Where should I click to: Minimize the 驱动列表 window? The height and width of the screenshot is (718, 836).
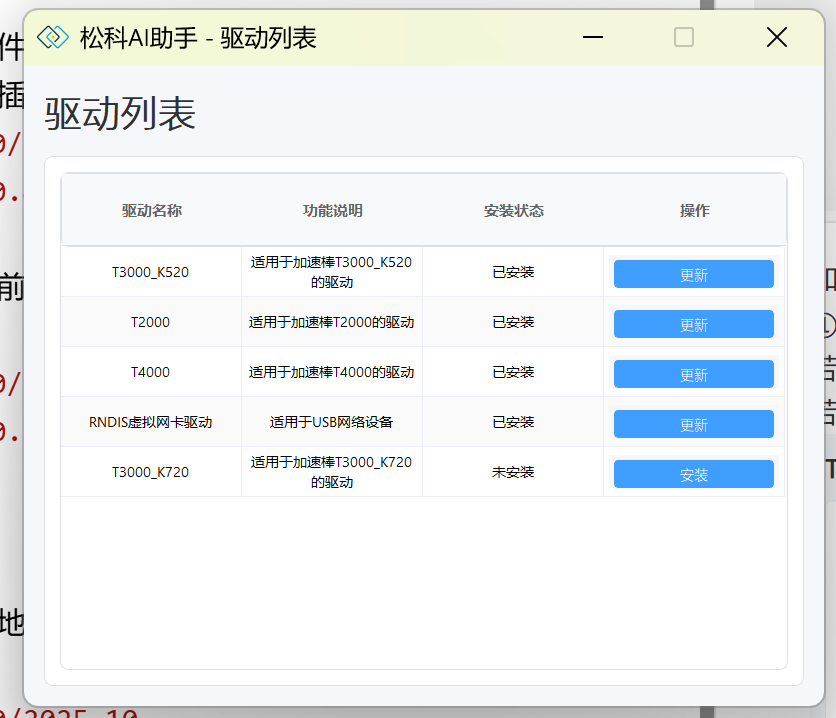point(593,37)
